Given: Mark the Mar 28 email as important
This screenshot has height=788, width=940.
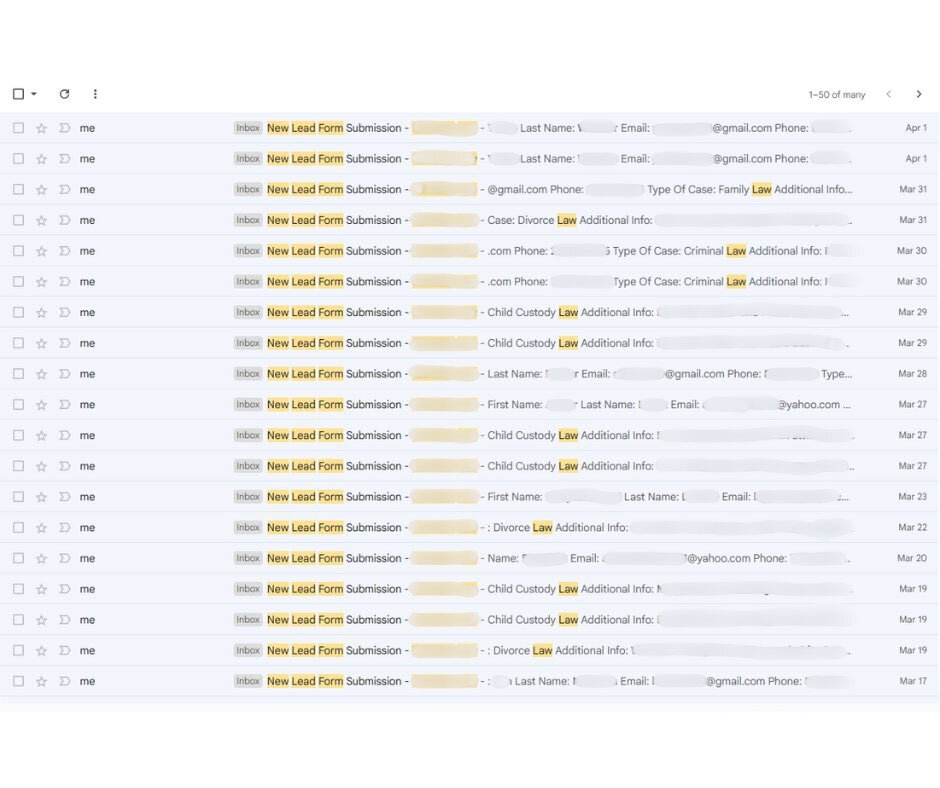Looking at the screenshot, I should pos(65,374).
